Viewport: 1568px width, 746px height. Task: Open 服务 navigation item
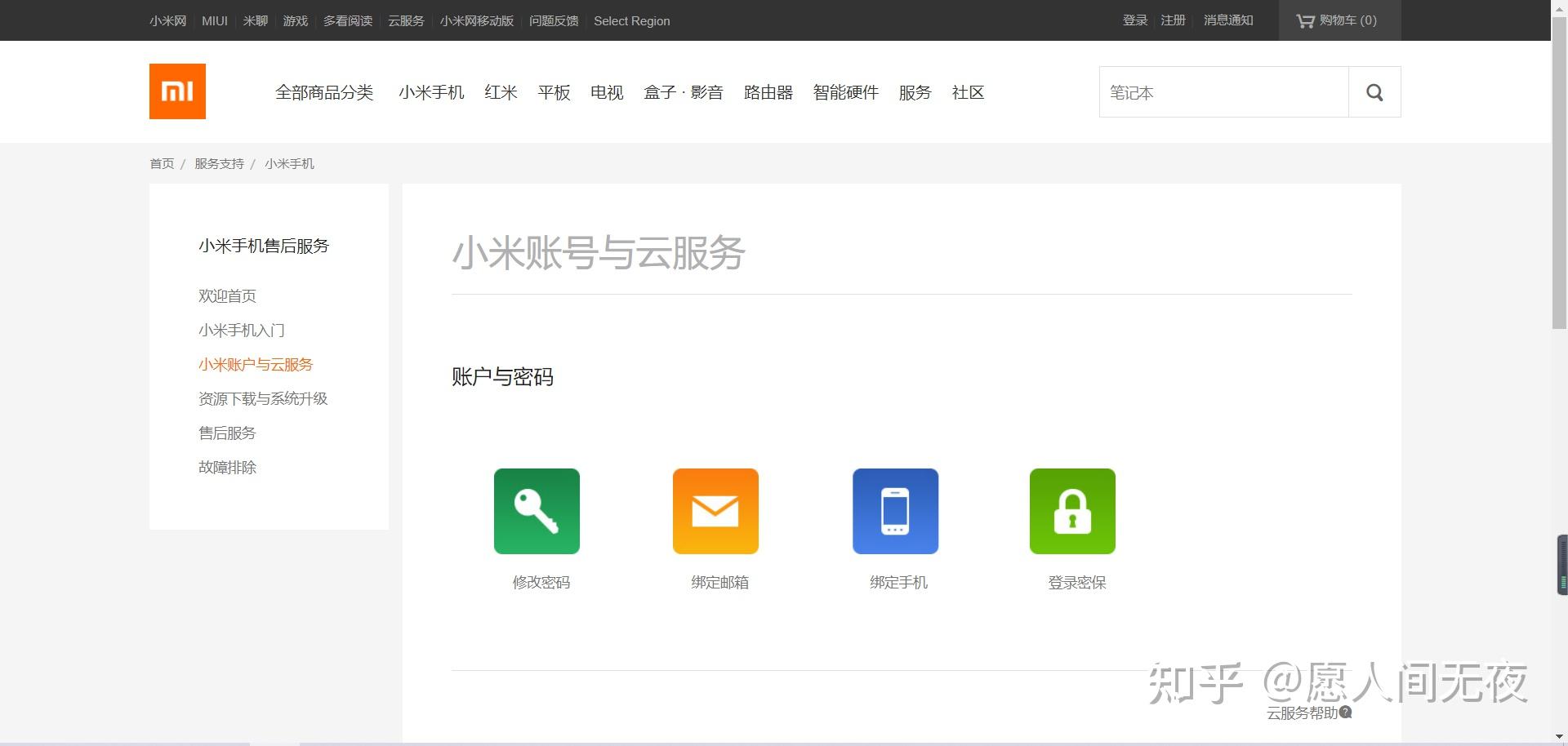[915, 92]
